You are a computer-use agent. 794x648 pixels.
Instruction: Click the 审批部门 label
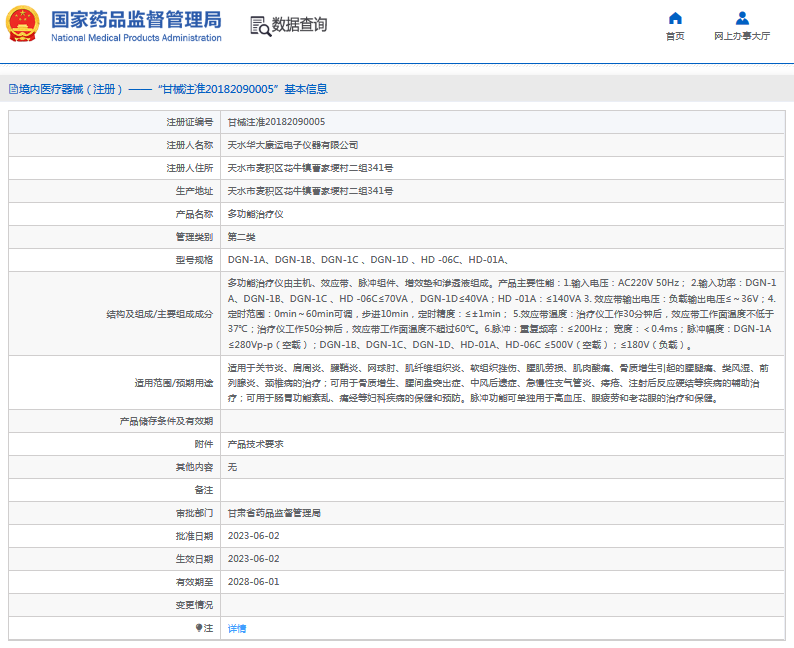[194, 513]
